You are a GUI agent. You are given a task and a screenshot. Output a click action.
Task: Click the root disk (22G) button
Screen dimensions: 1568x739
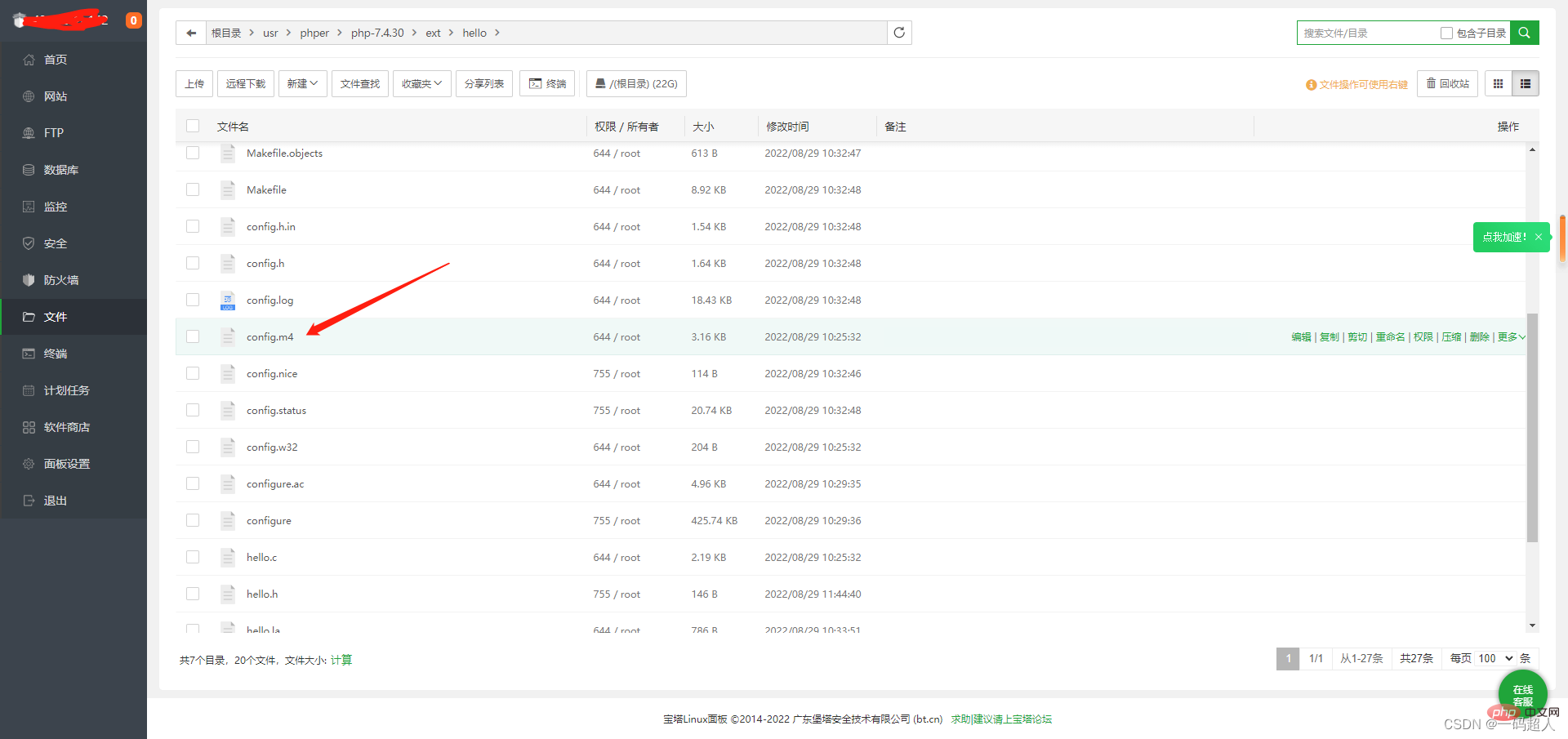(x=636, y=83)
